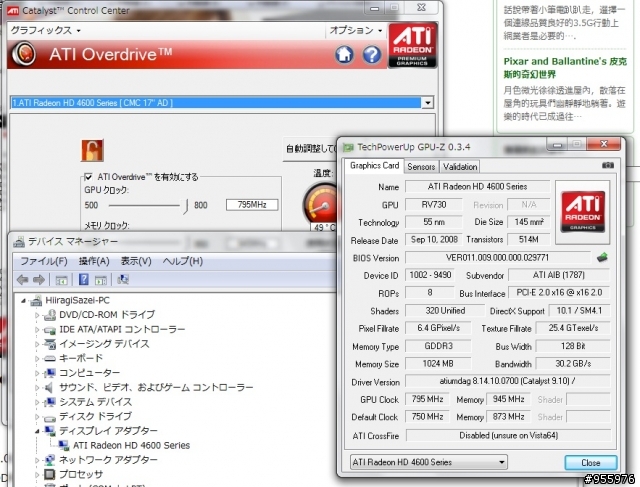Click Device Manager show console tree icon

tap(61, 280)
